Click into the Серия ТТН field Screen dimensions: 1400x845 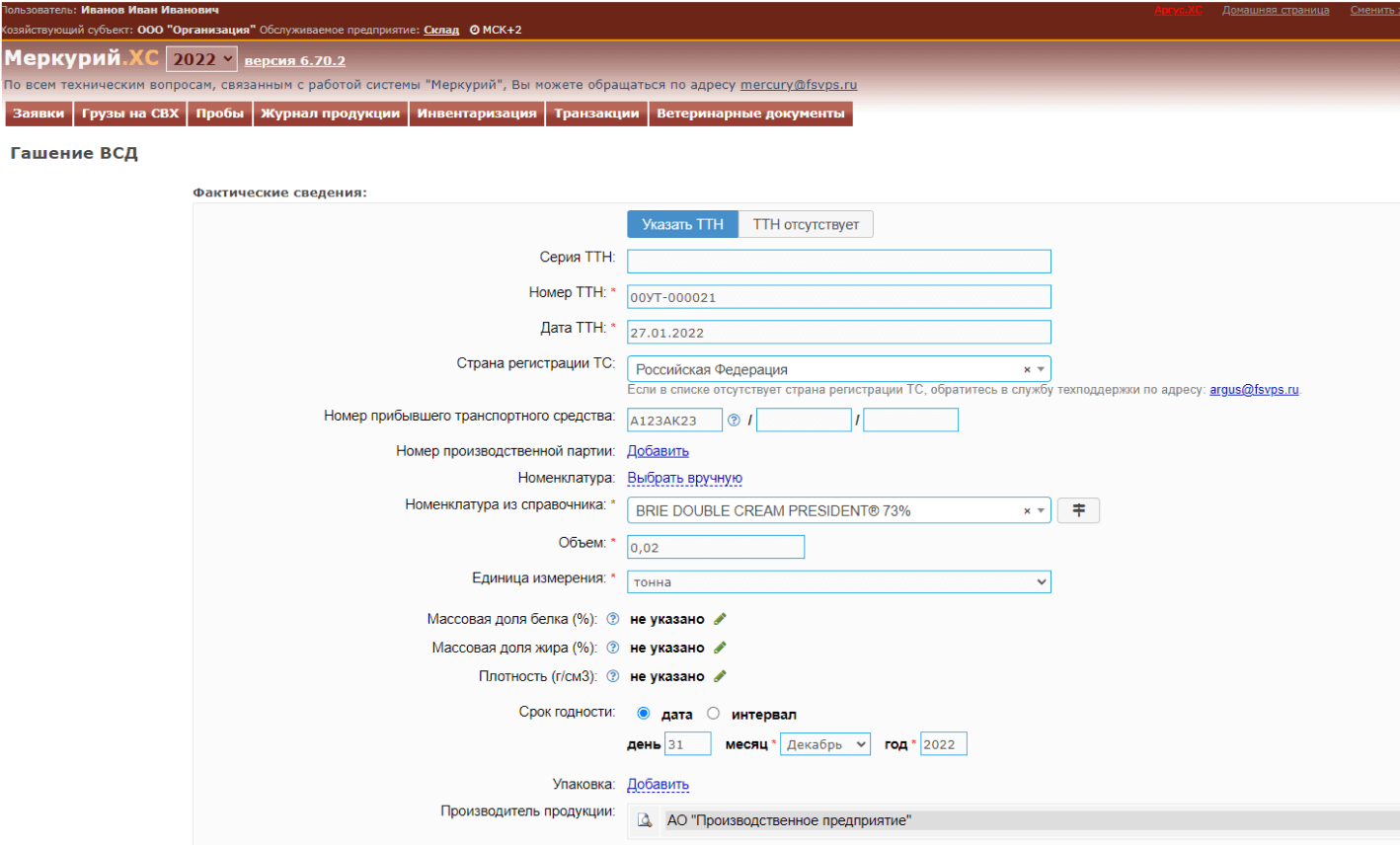point(839,262)
